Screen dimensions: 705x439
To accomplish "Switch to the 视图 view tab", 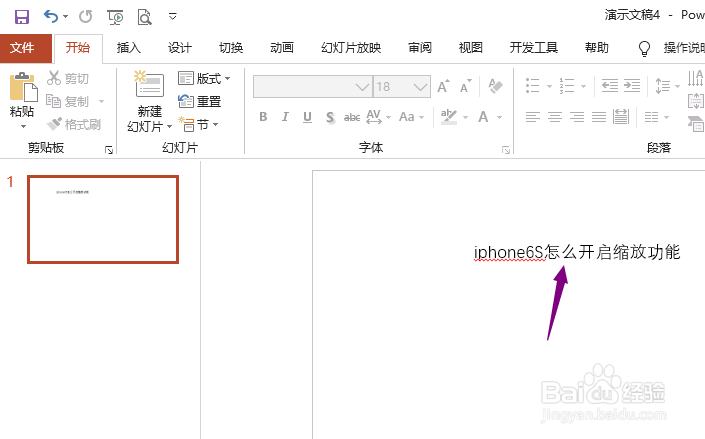I will 471,48.
